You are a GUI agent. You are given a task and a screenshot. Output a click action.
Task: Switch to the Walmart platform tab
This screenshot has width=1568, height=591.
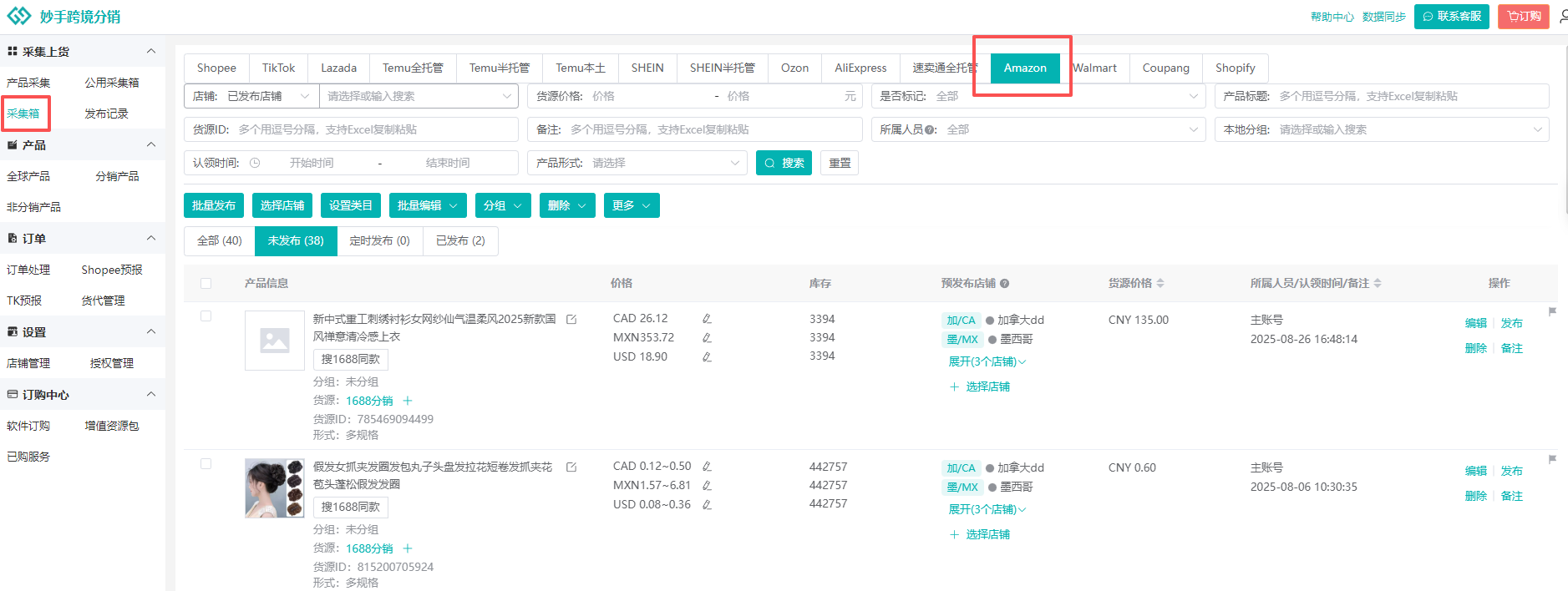(x=1094, y=68)
